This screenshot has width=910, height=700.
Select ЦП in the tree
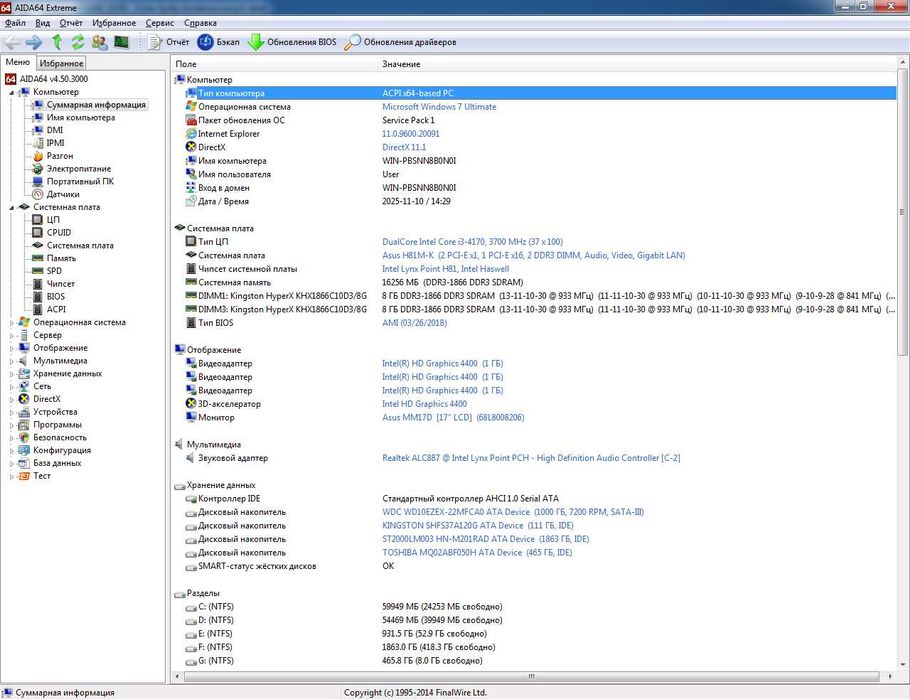tap(53, 219)
